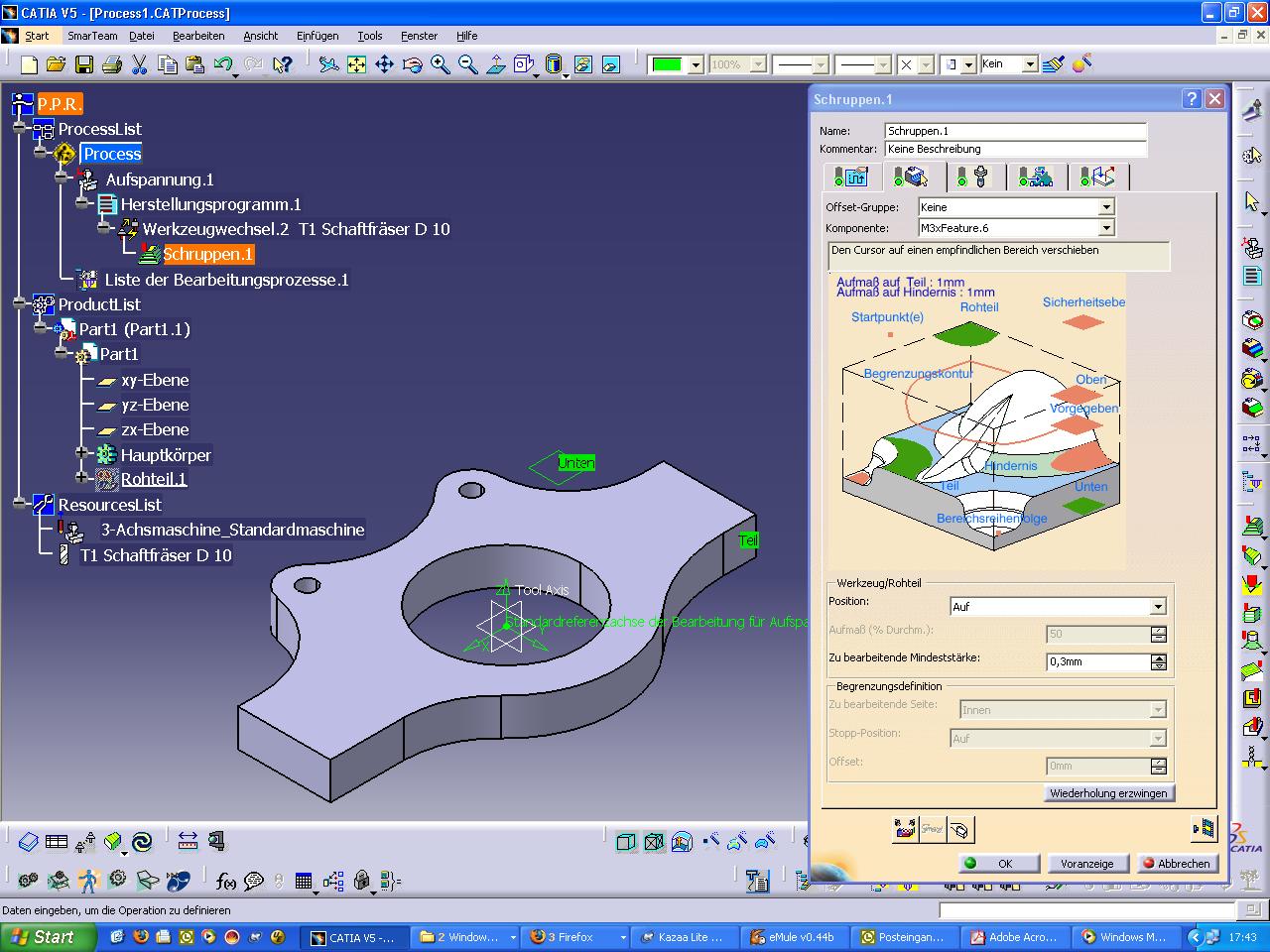Open the Einfügen menu
Viewport: 1270px width, 952px height.
point(317,36)
